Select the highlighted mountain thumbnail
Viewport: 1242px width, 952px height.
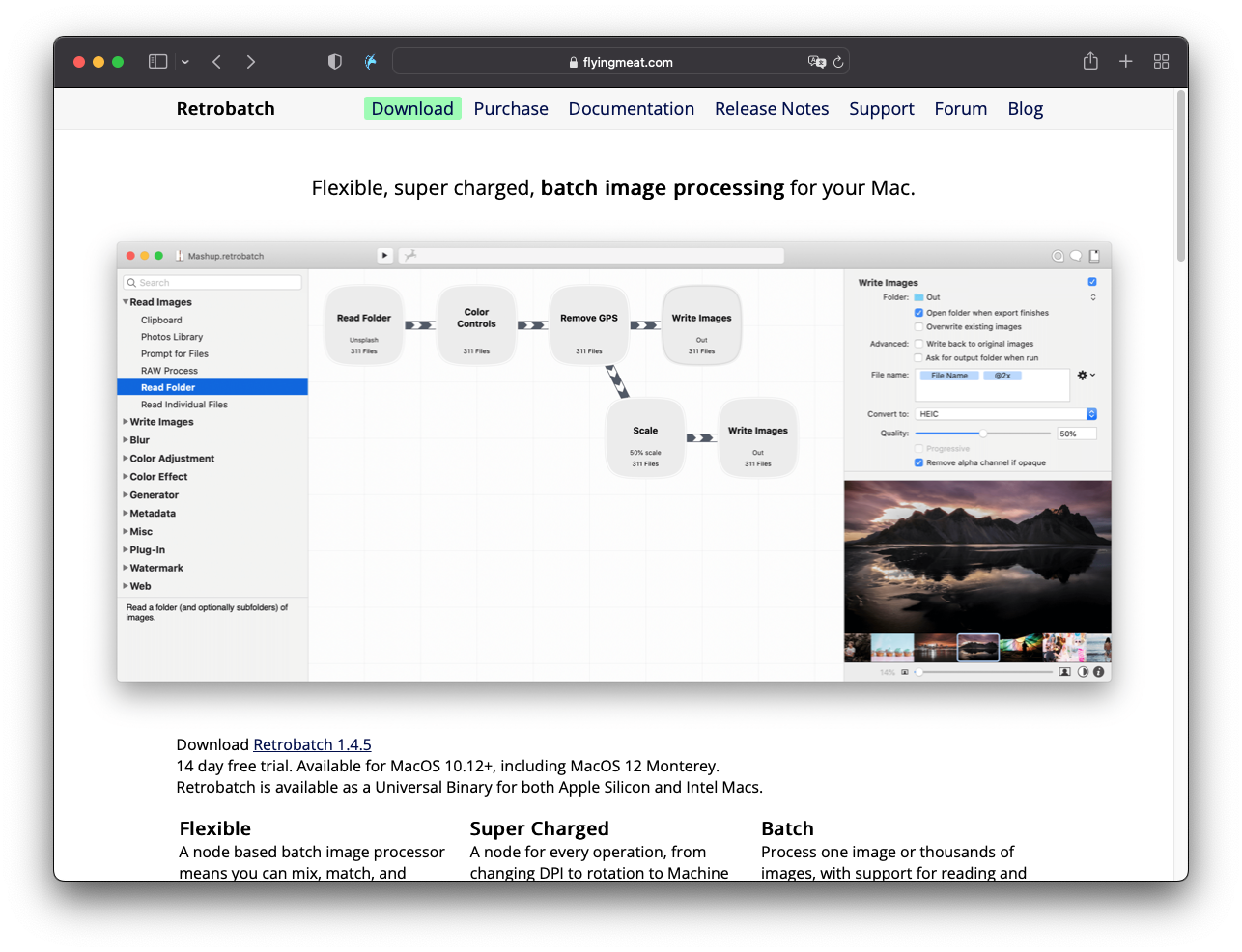coord(977,647)
